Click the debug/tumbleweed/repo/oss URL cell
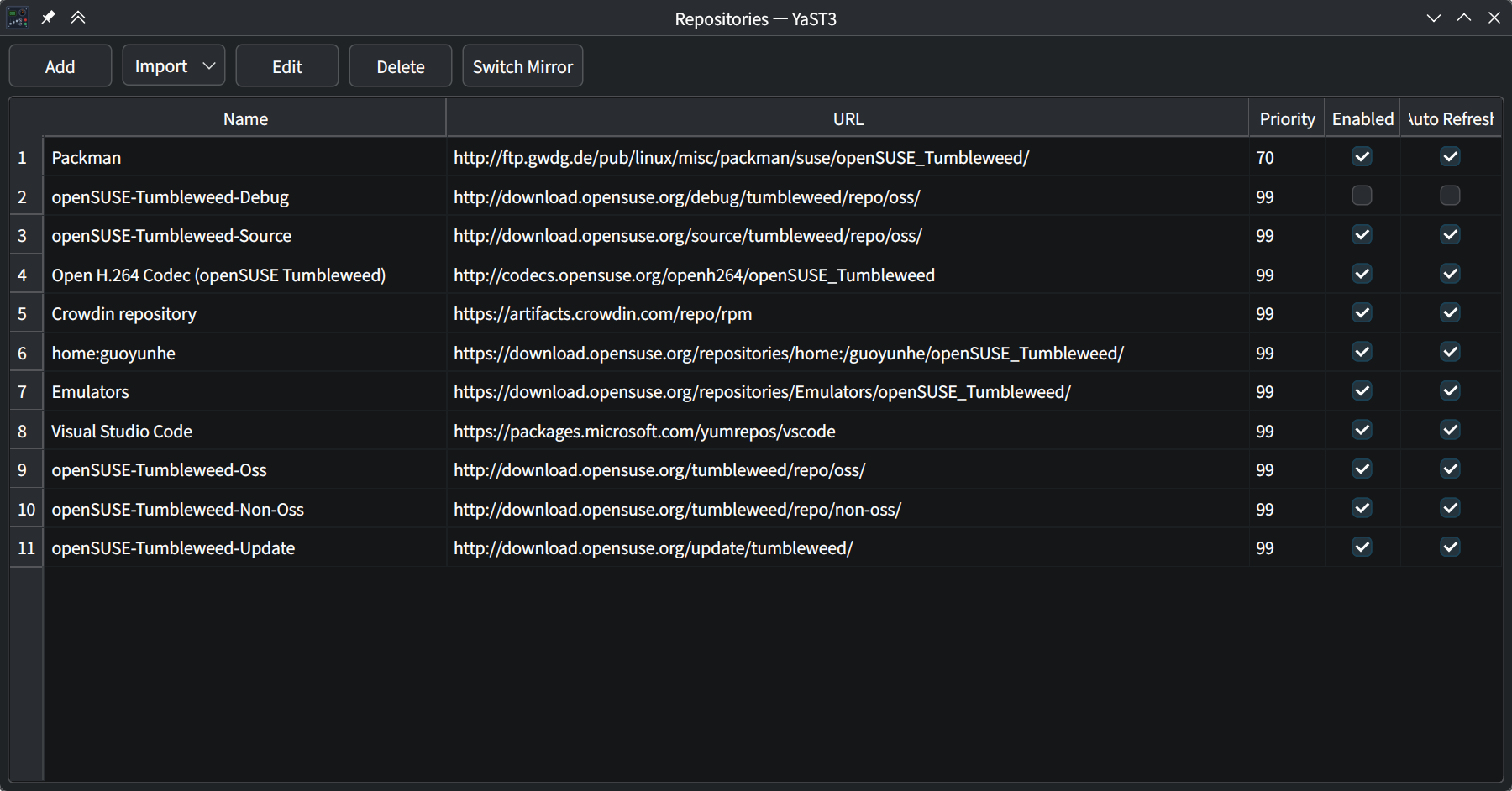This screenshot has width=1512, height=791. tap(848, 196)
